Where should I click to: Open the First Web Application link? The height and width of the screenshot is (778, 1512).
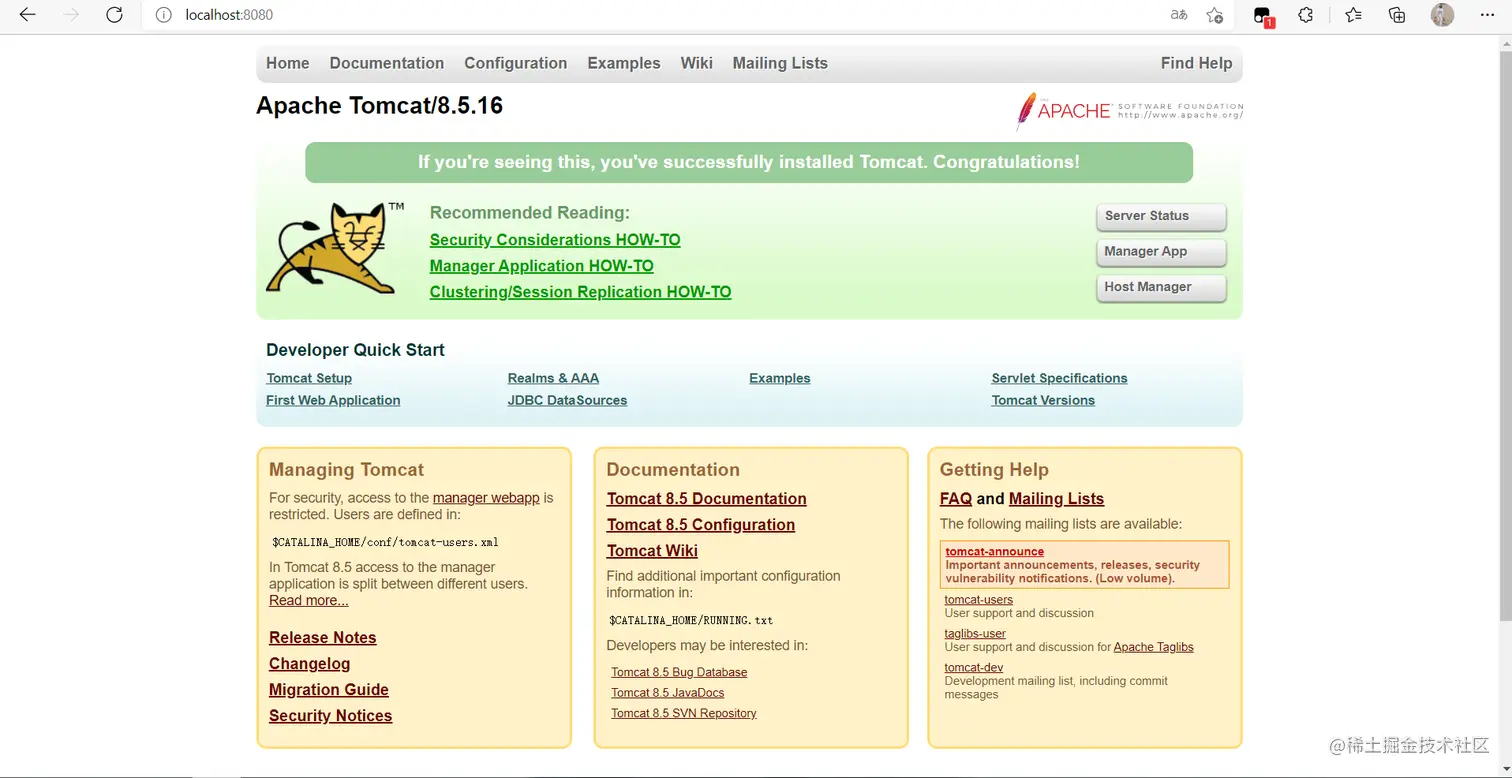(333, 400)
